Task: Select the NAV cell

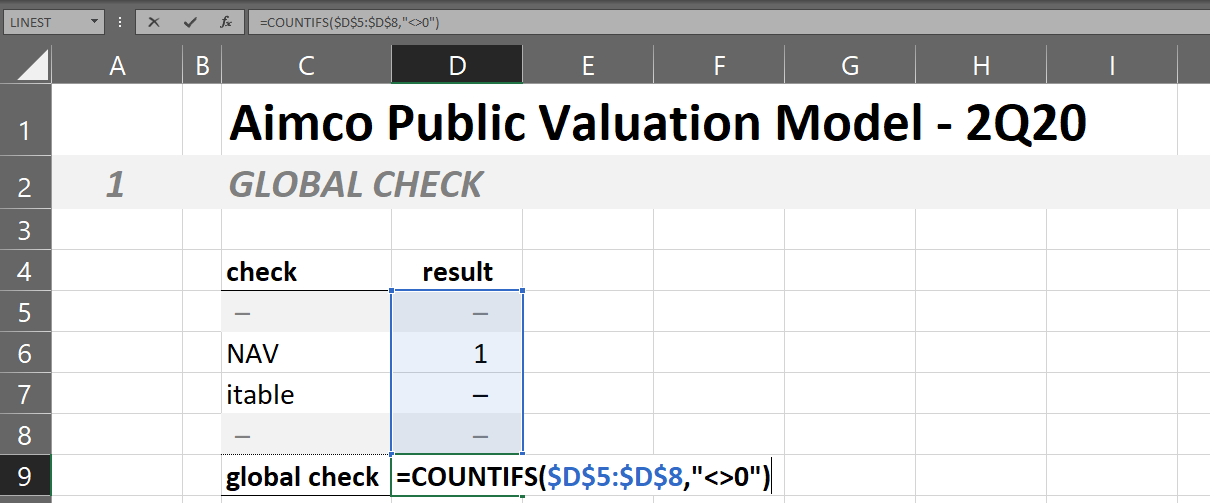Action: (306, 353)
